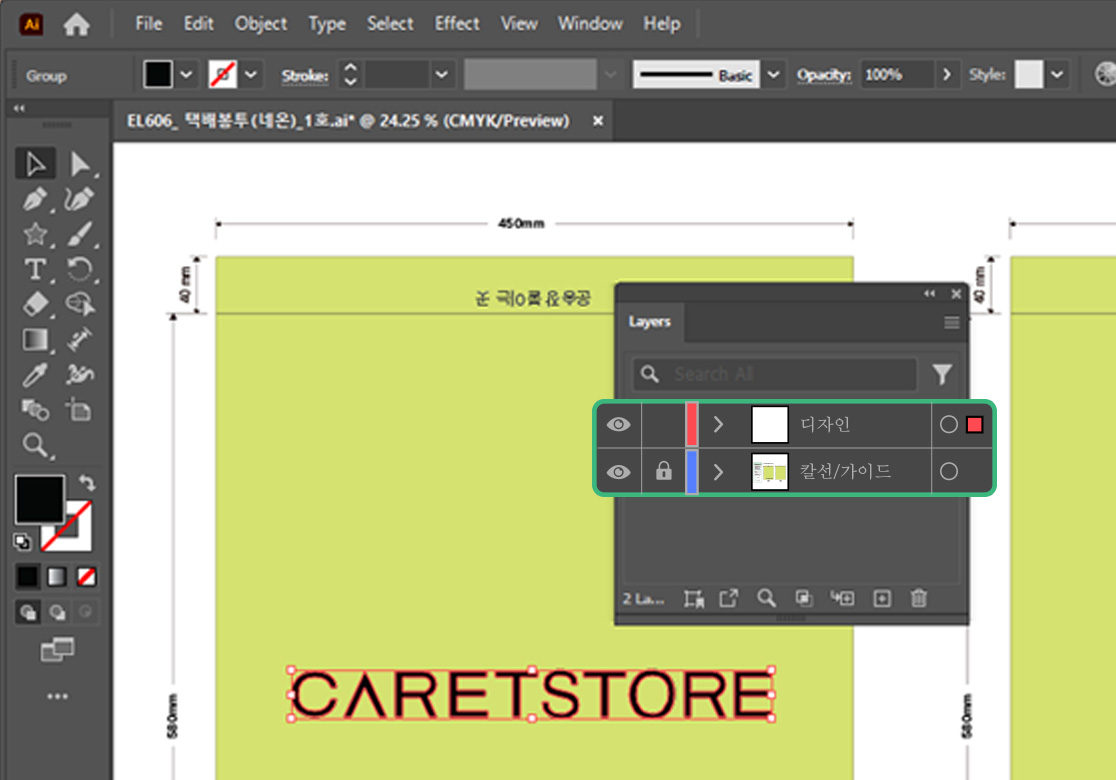The height and width of the screenshot is (780, 1116).
Task: Open the fill color dropdown in control bar
Action: (x=186, y=75)
